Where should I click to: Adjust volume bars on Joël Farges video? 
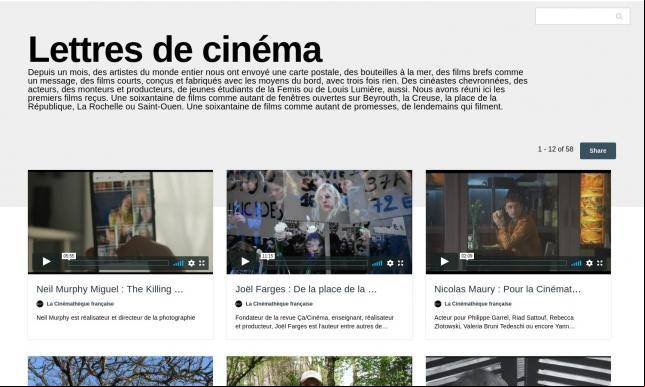[377, 263]
